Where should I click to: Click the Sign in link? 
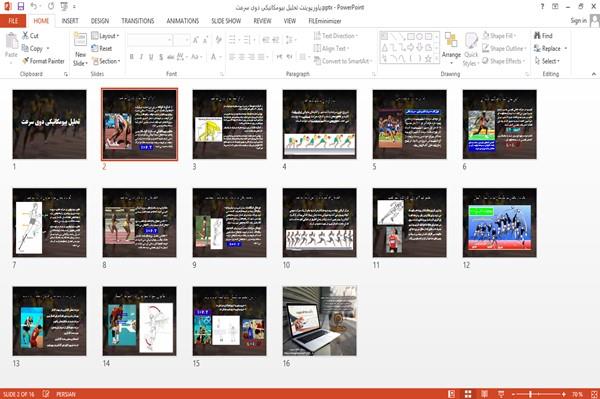(578, 21)
